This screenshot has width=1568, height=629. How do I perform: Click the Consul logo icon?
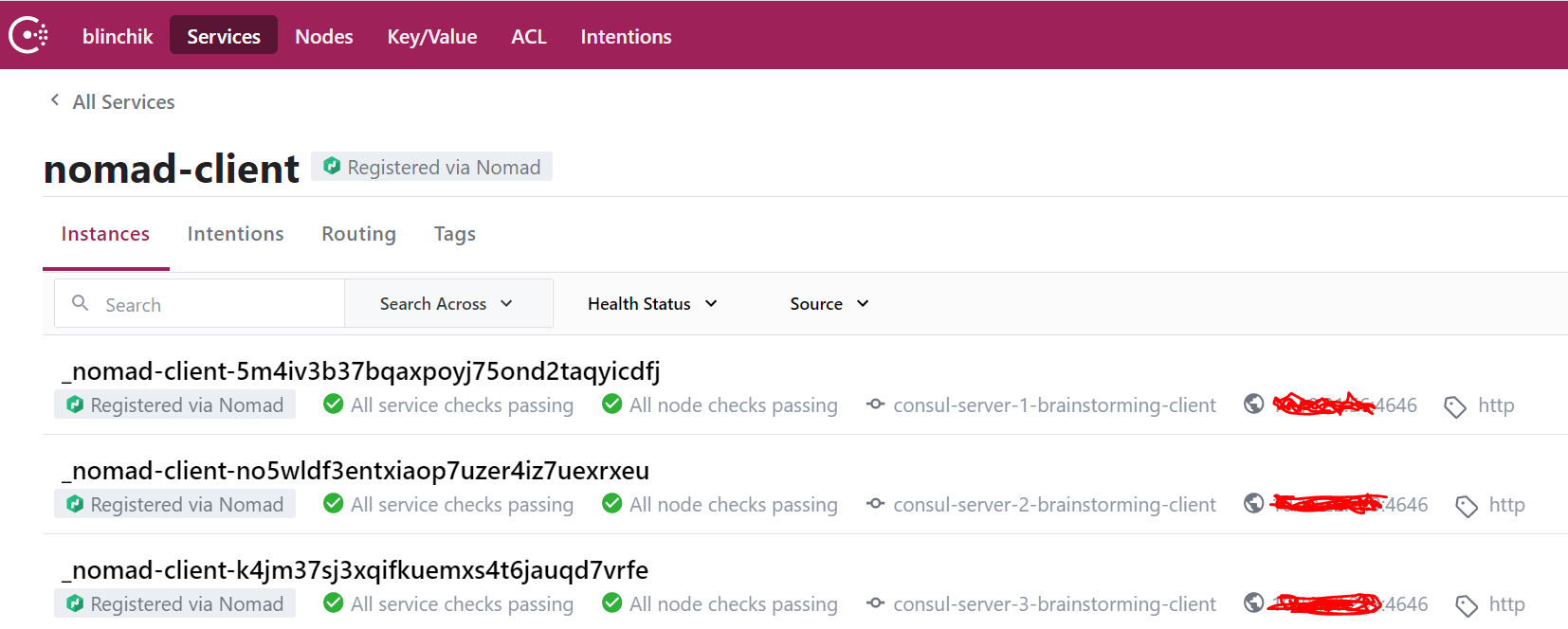[28, 35]
